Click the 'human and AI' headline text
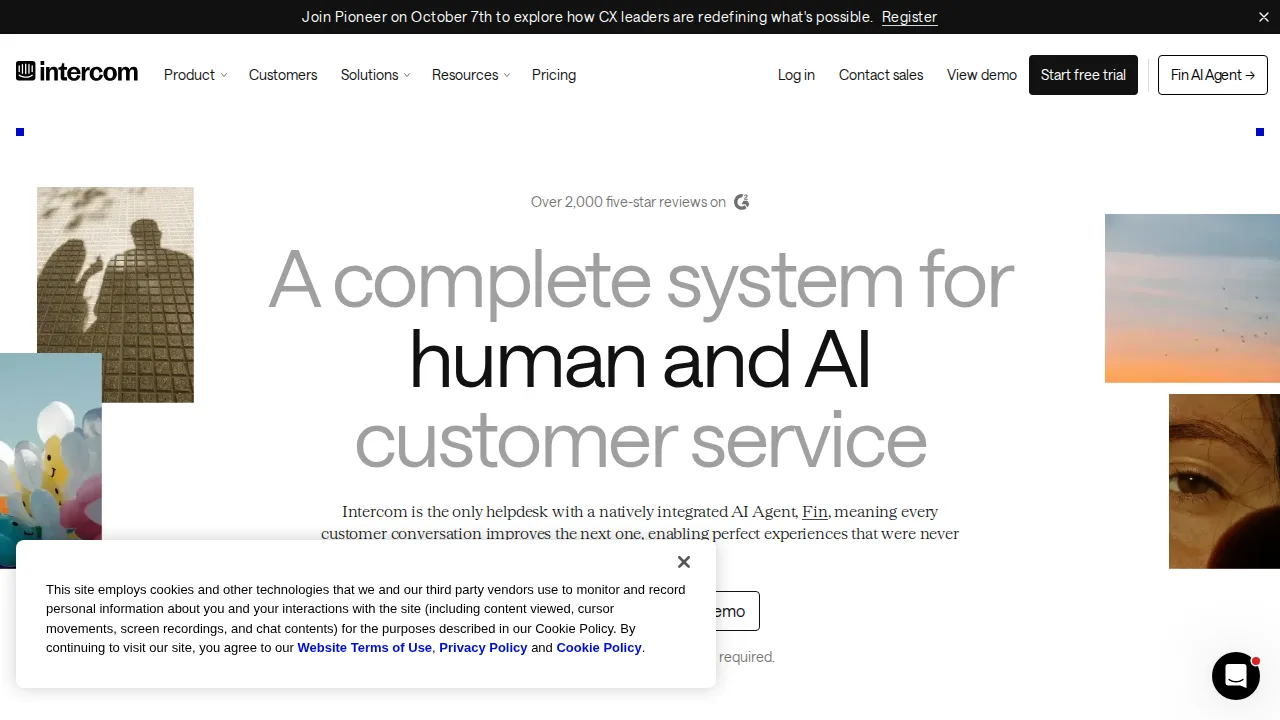 [x=640, y=360]
